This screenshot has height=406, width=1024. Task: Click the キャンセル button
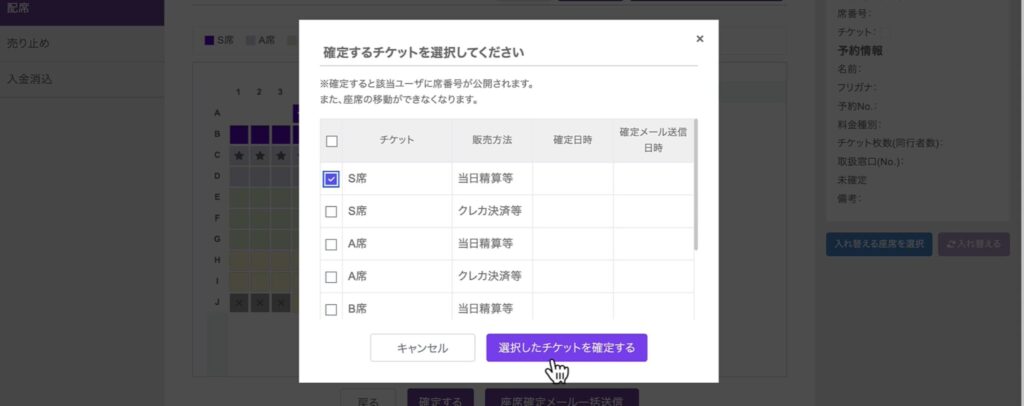(422, 348)
